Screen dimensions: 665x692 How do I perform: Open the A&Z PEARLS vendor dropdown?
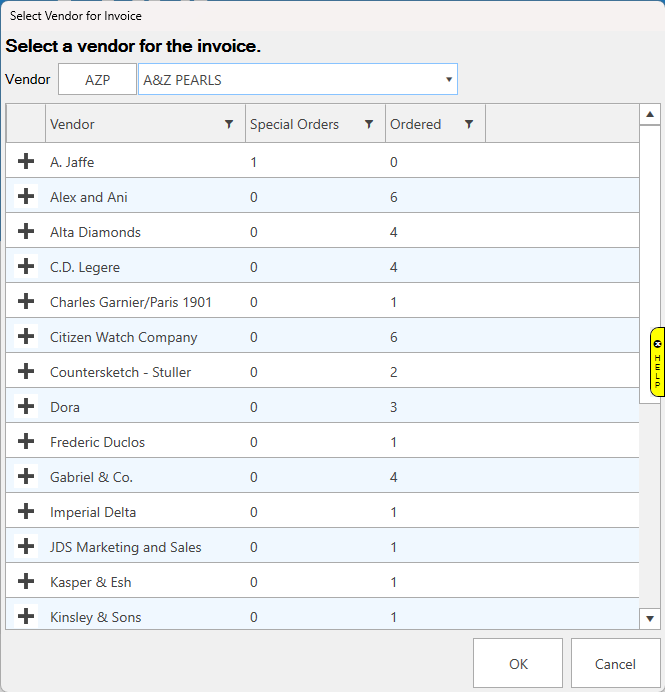point(449,79)
